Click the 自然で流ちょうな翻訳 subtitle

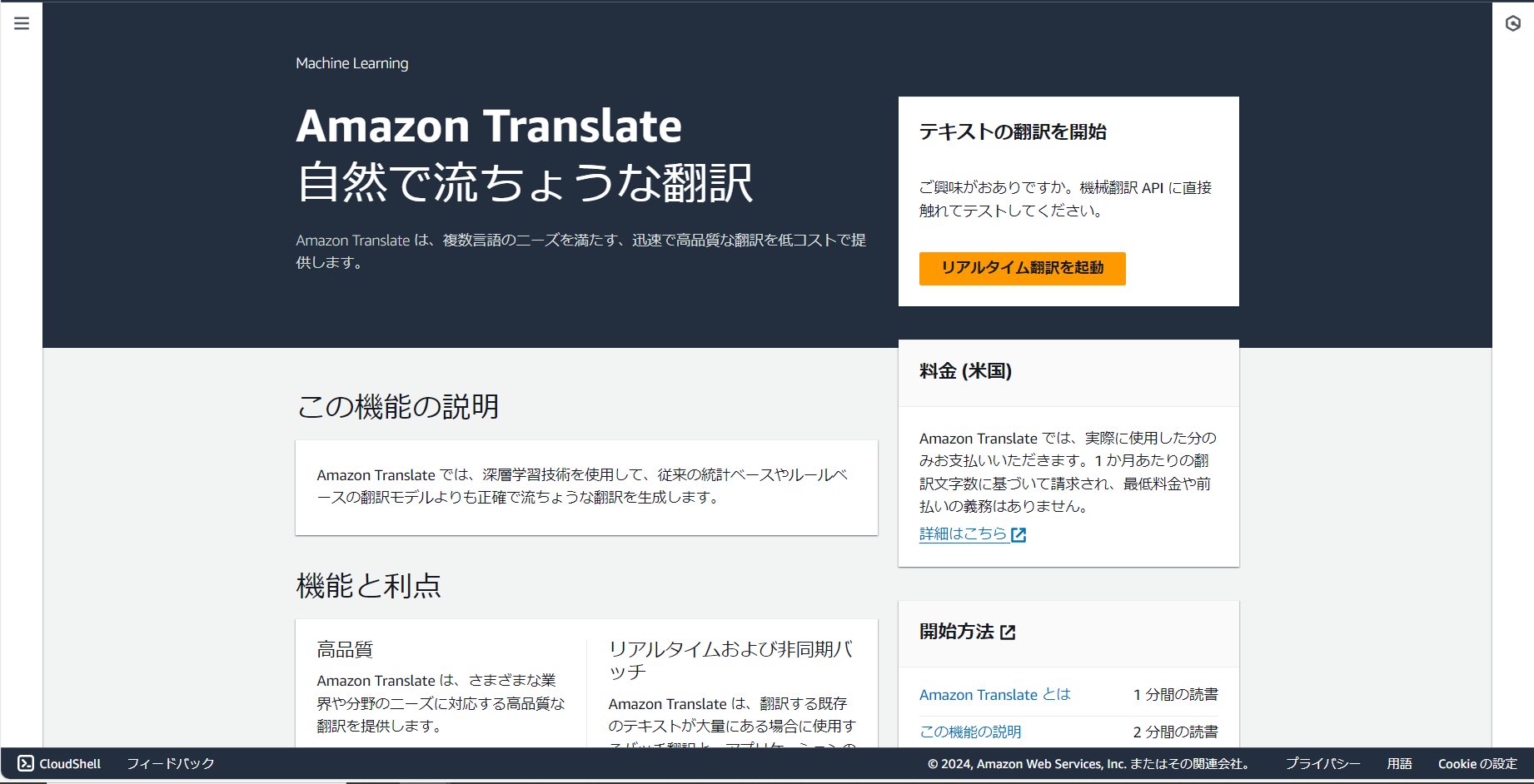525,183
